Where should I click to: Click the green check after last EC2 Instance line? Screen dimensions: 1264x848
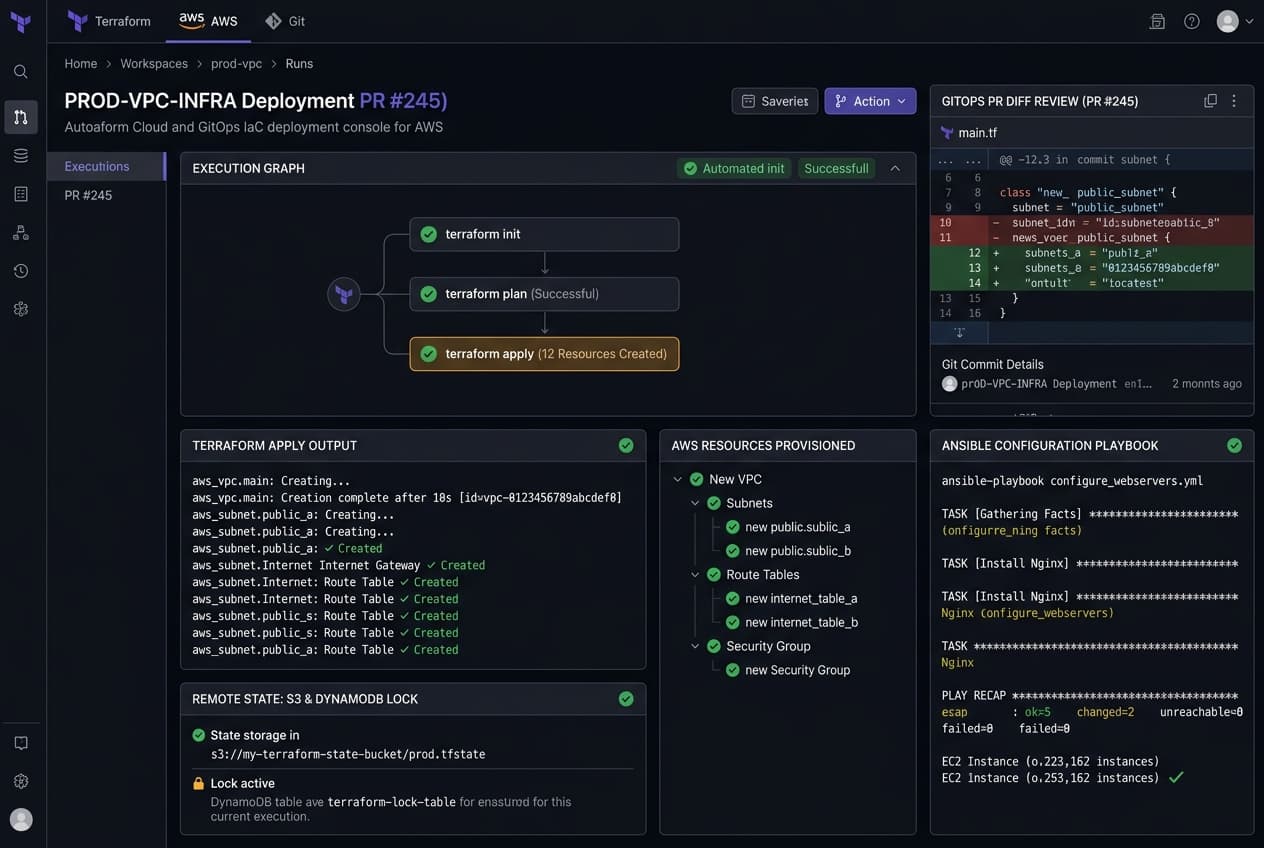tap(1176, 777)
